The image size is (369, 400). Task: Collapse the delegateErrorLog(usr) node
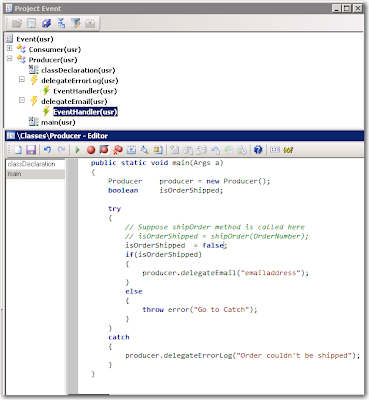(22, 79)
